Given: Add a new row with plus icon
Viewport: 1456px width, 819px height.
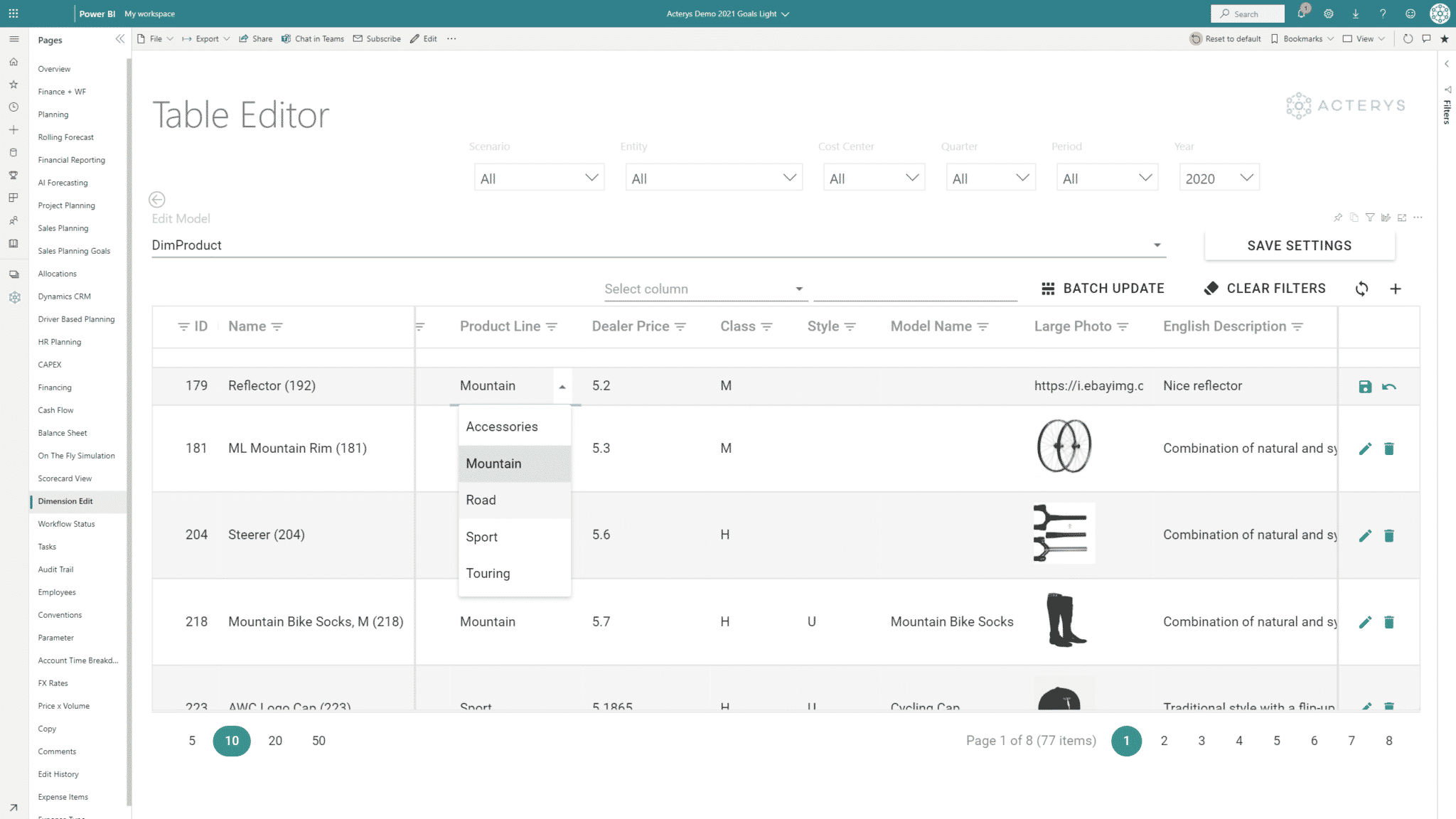Looking at the screenshot, I should tap(1396, 289).
